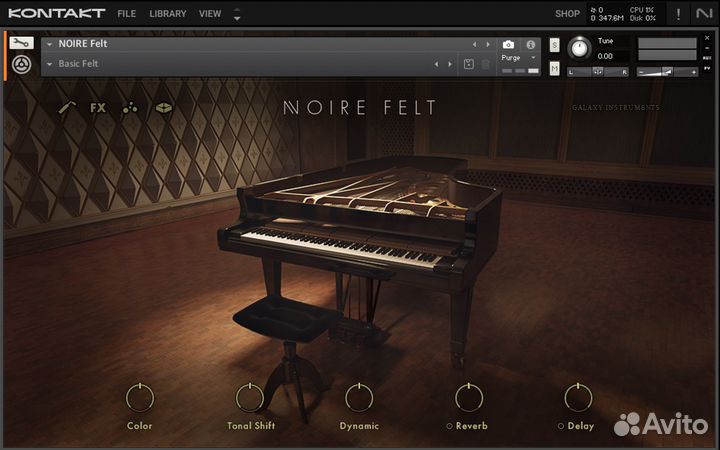The height and width of the screenshot is (450, 720).
Task: Click the Tune knob
Action: click(579, 48)
